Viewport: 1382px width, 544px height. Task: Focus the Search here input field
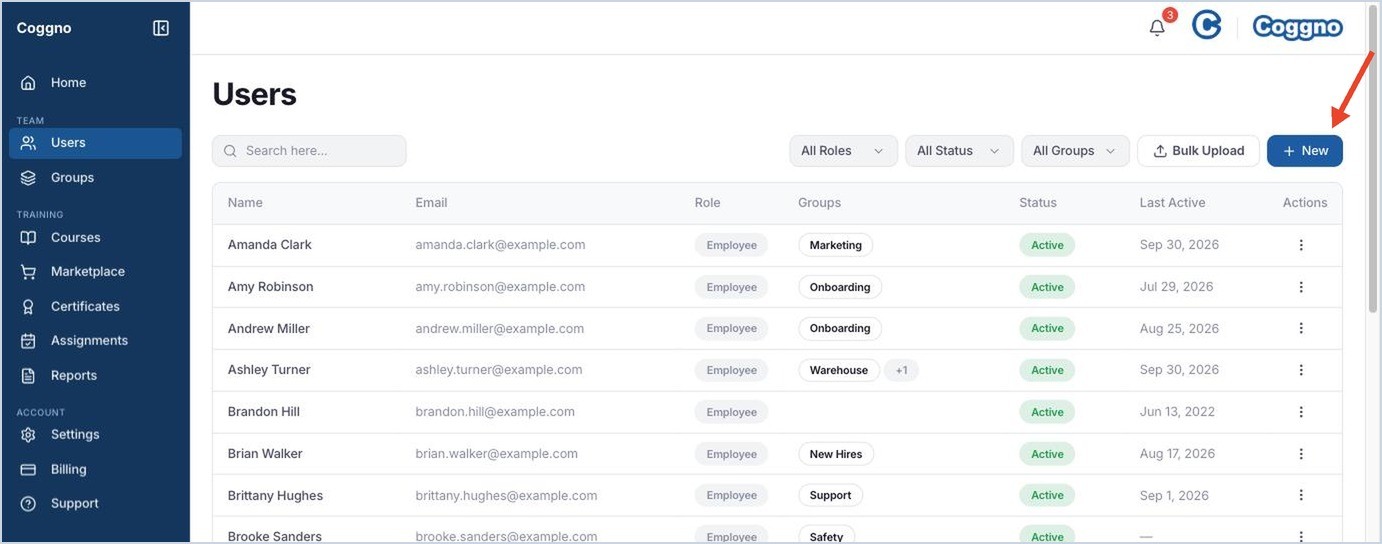coord(309,151)
